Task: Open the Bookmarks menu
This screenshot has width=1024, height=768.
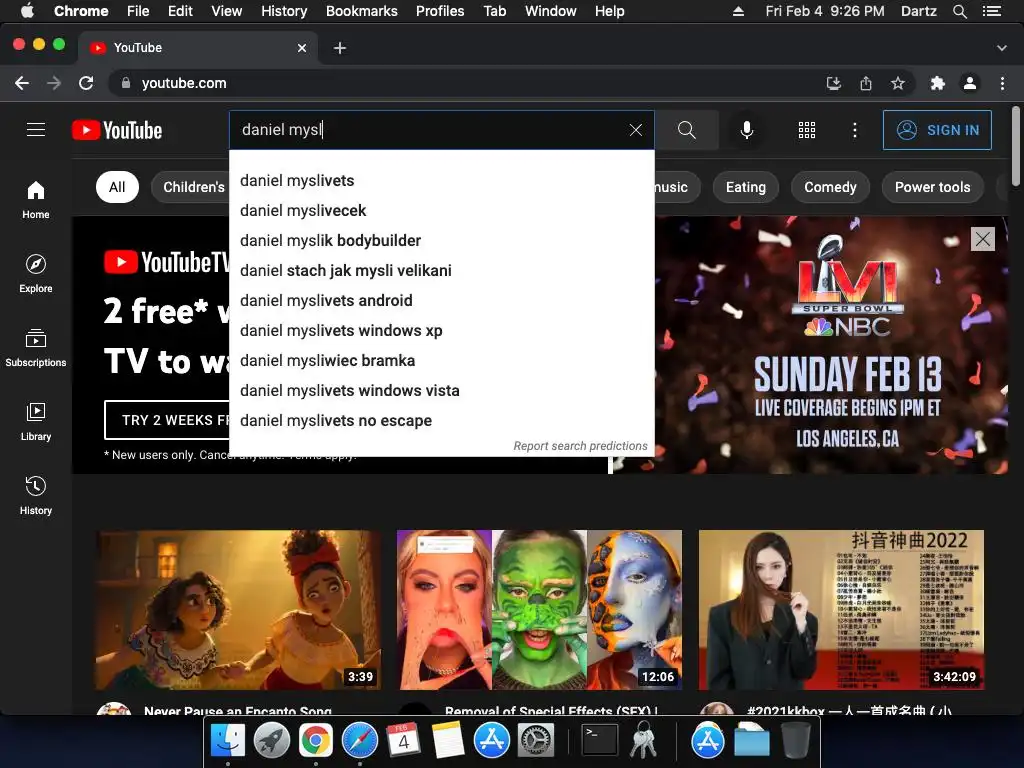Action: pos(361,11)
